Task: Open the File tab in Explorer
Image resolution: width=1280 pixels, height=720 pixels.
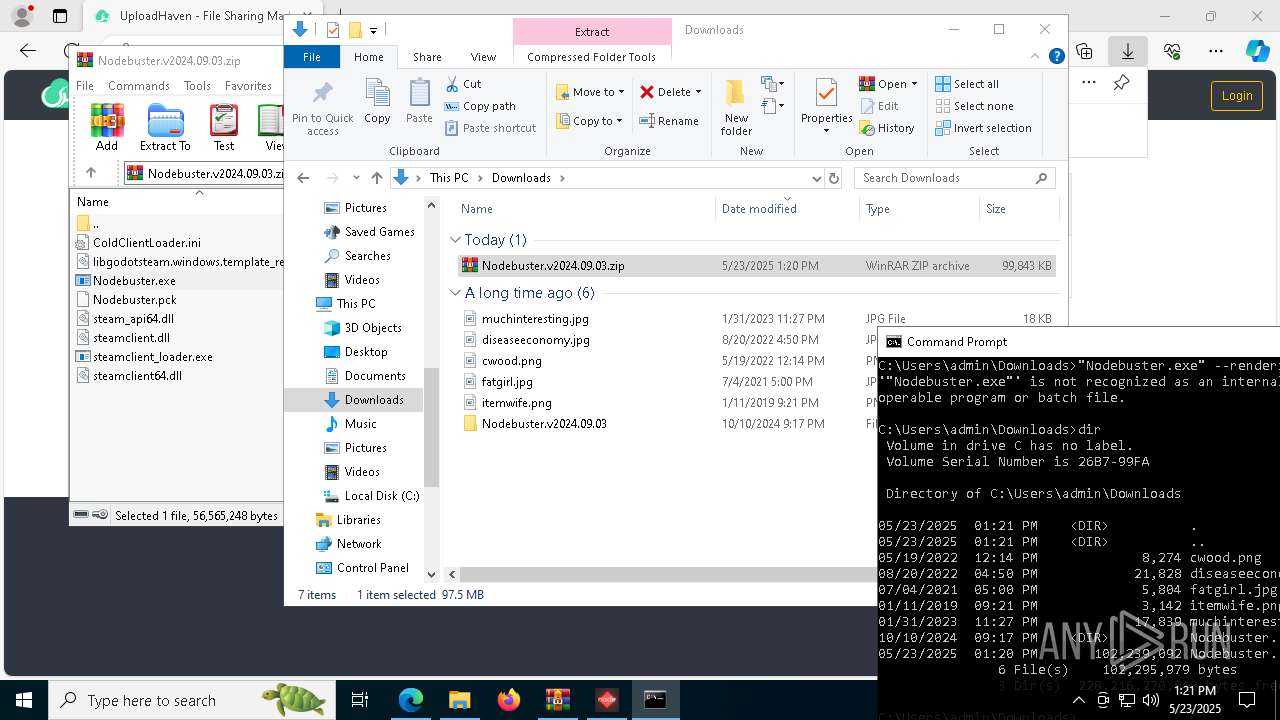Action: [312, 57]
